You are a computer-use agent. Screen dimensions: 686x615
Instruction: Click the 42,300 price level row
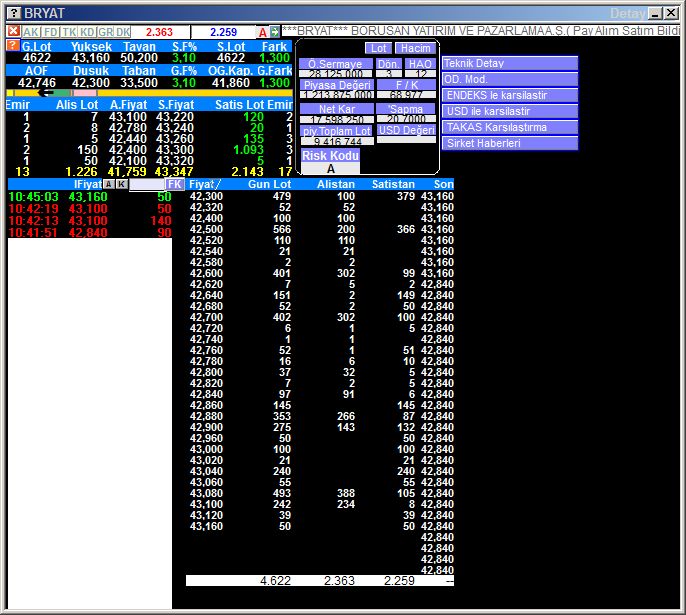click(x=321, y=196)
